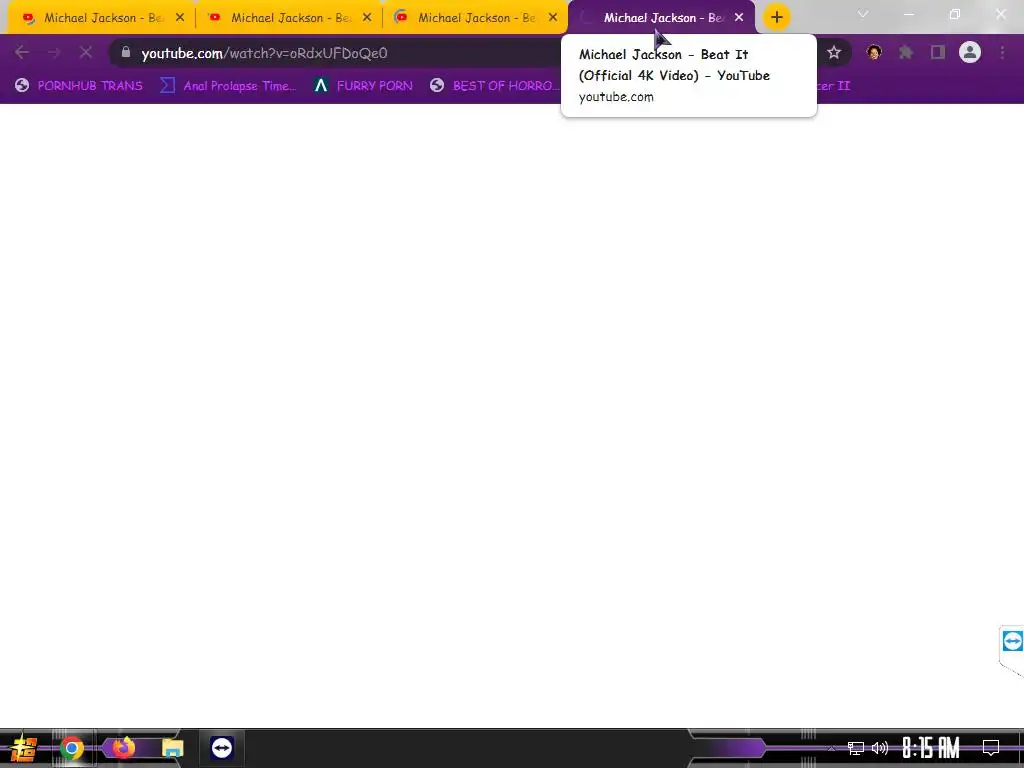Click the youtube.com address bar URL
Image resolution: width=1024 pixels, height=768 pixels.
click(264, 54)
